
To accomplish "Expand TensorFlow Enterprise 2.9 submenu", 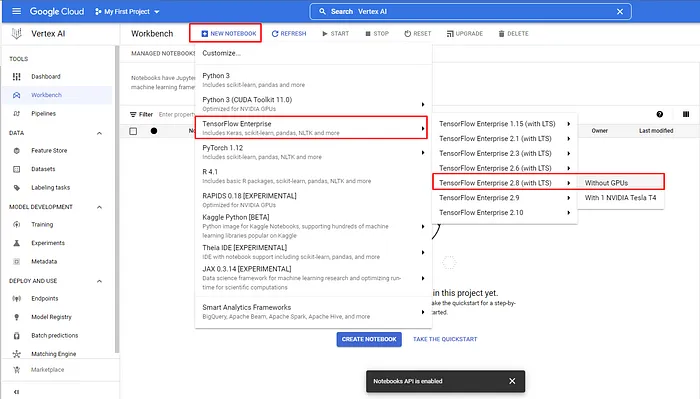I will [504, 198].
